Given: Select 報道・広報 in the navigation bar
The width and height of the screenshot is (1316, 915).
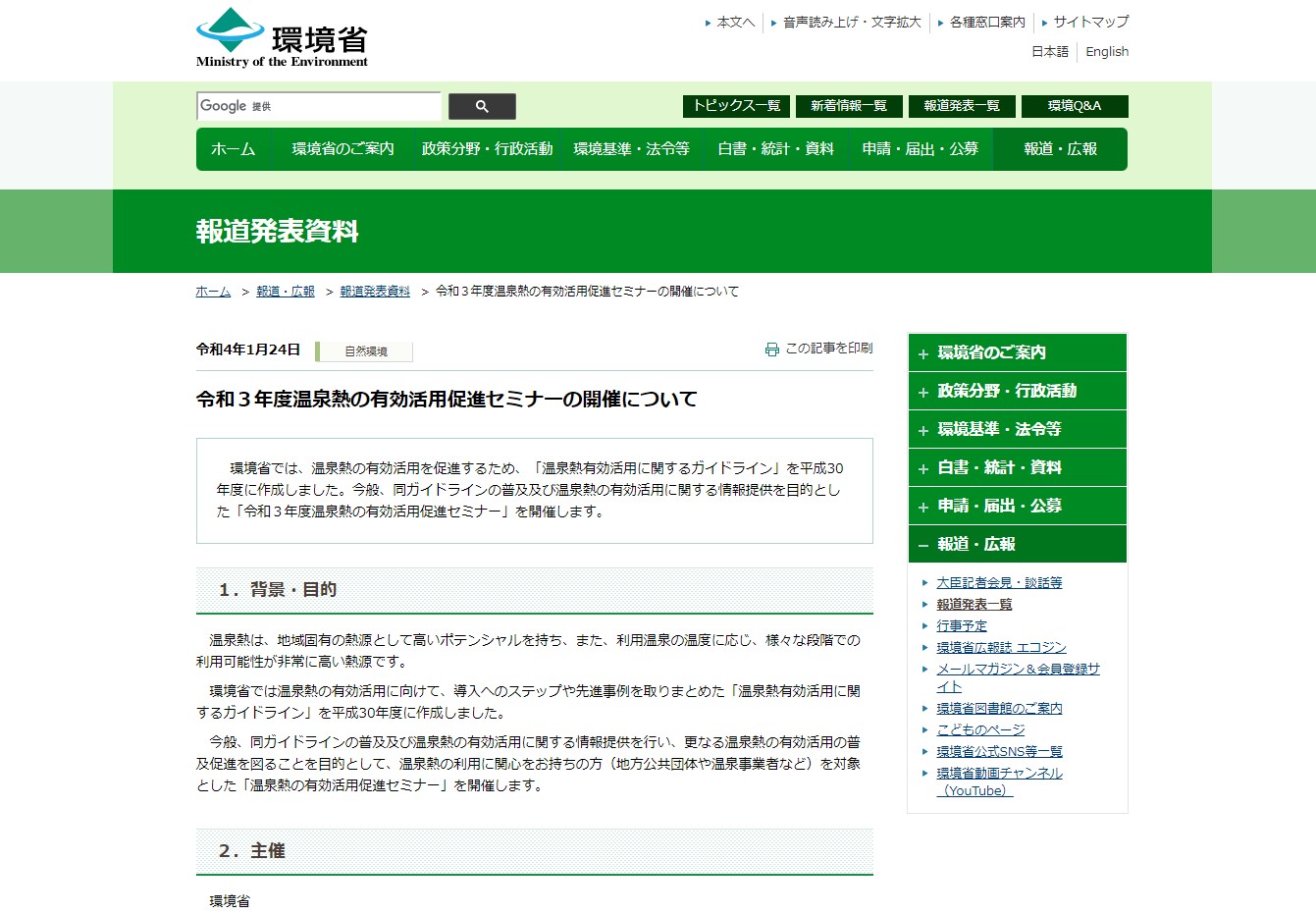Looking at the screenshot, I should pyautogui.click(x=1060, y=149).
